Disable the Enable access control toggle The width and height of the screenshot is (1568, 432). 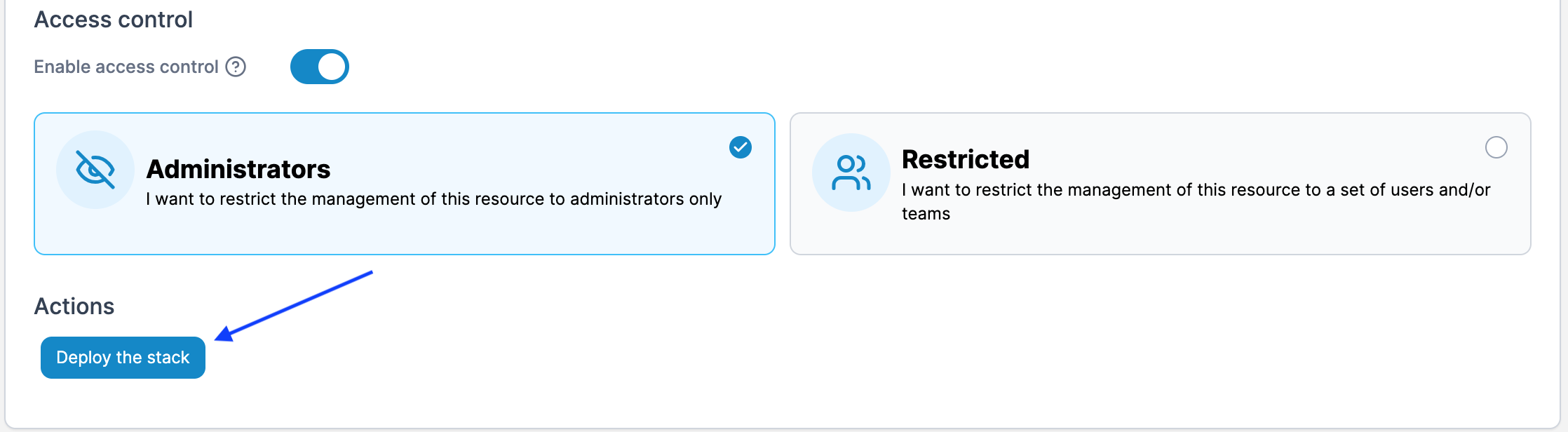coord(320,67)
